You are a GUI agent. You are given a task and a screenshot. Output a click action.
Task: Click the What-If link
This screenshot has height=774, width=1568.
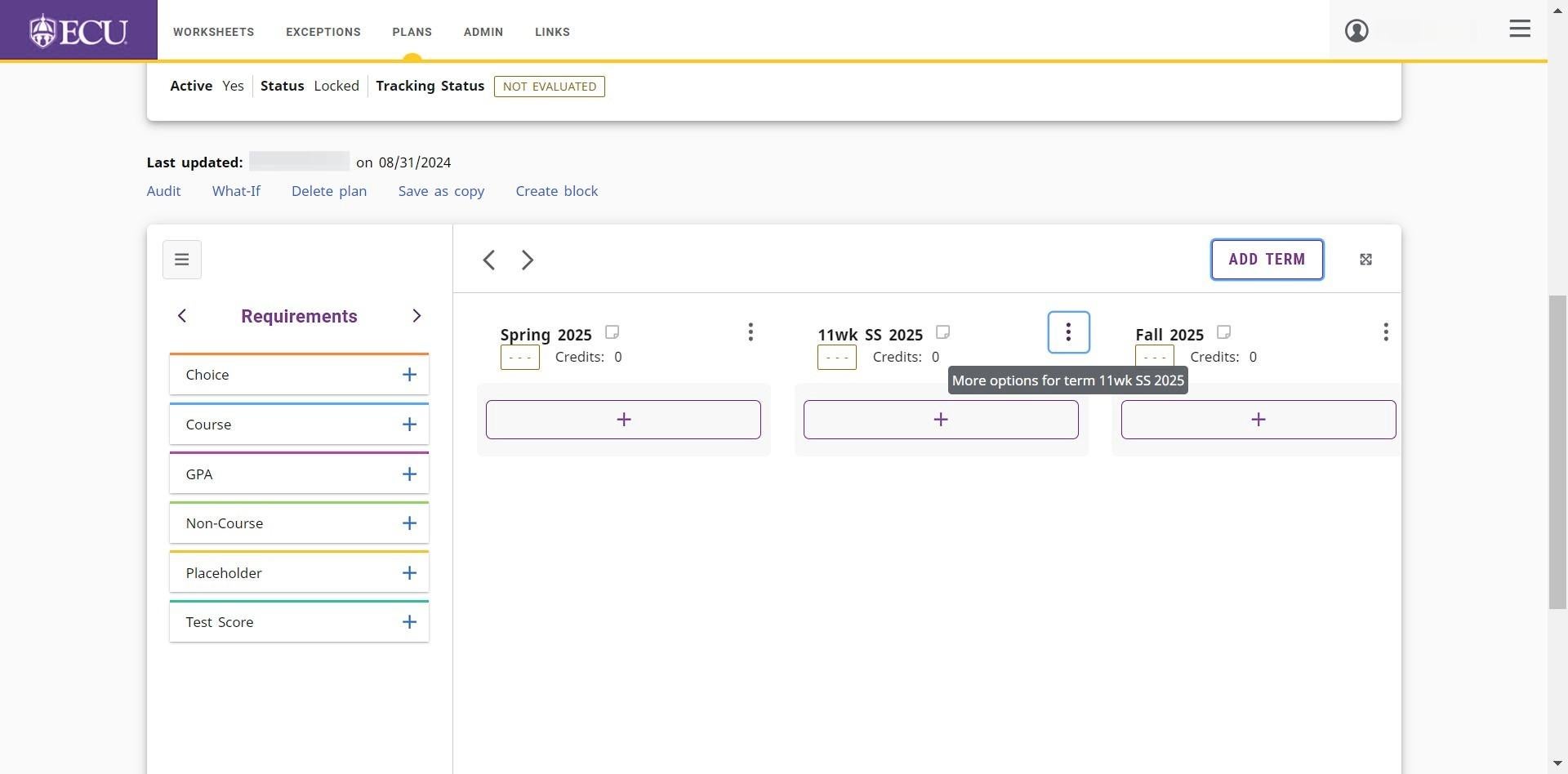[x=236, y=191]
